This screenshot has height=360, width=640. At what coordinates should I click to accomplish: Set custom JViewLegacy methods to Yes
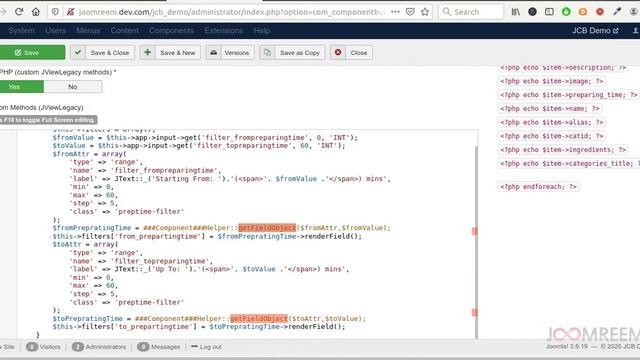tap(21, 87)
